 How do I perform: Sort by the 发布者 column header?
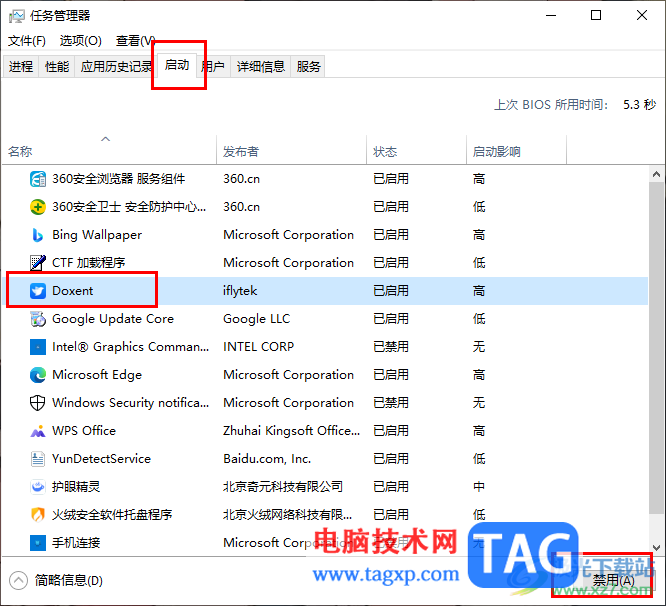click(291, 152)
